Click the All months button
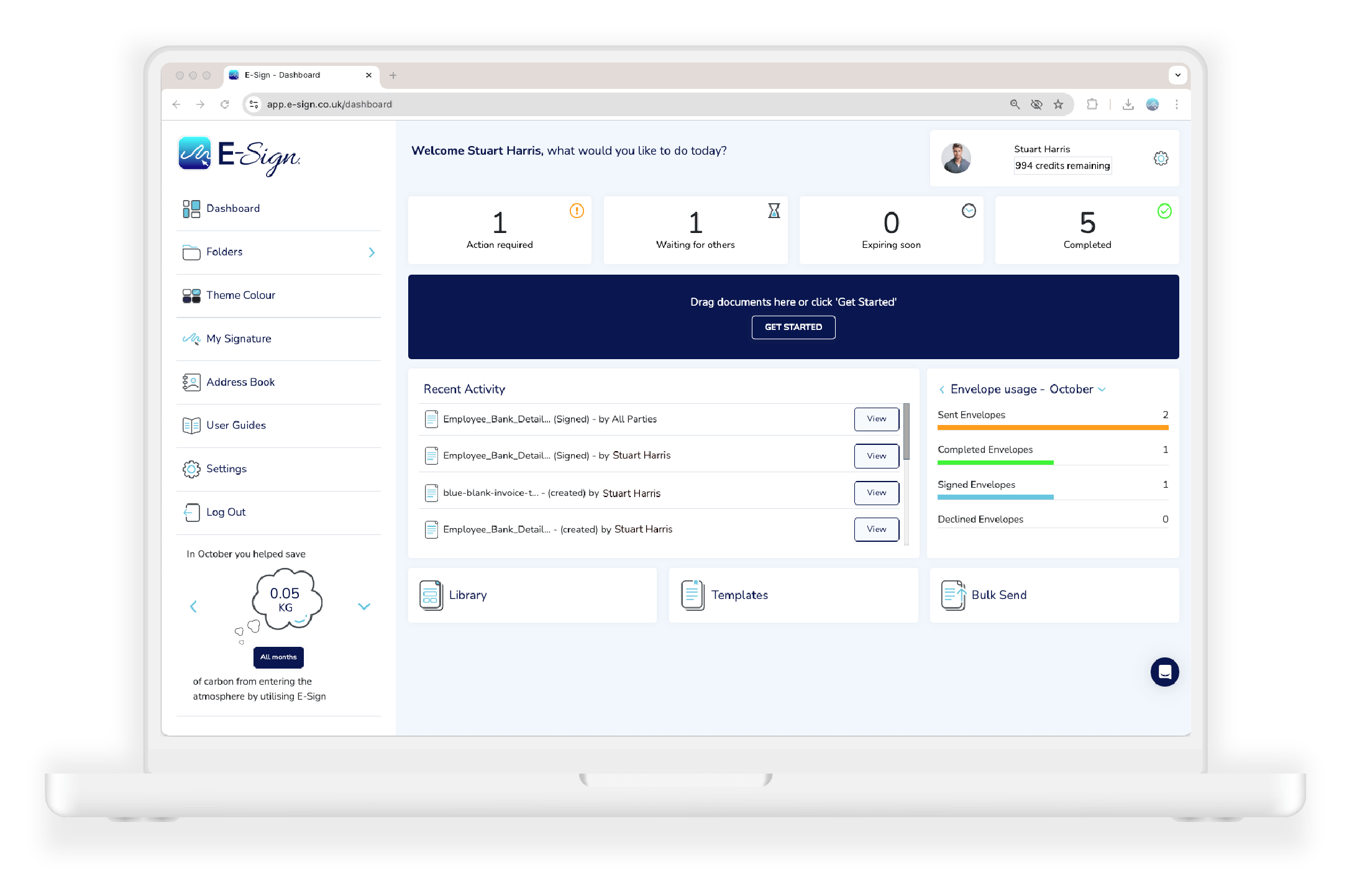 (278, 657)
